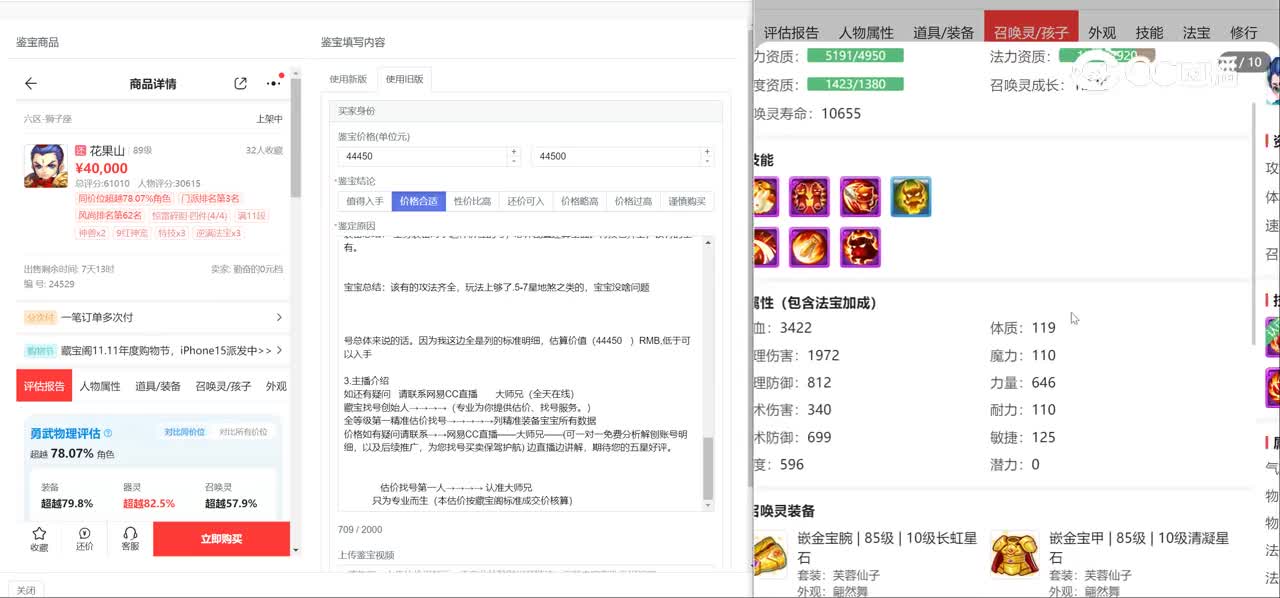Screen dimensions: 1280x598
Task: Click the blue-framed golden mask skill icon
Action: pyautogui.click(x=910, y=197)
